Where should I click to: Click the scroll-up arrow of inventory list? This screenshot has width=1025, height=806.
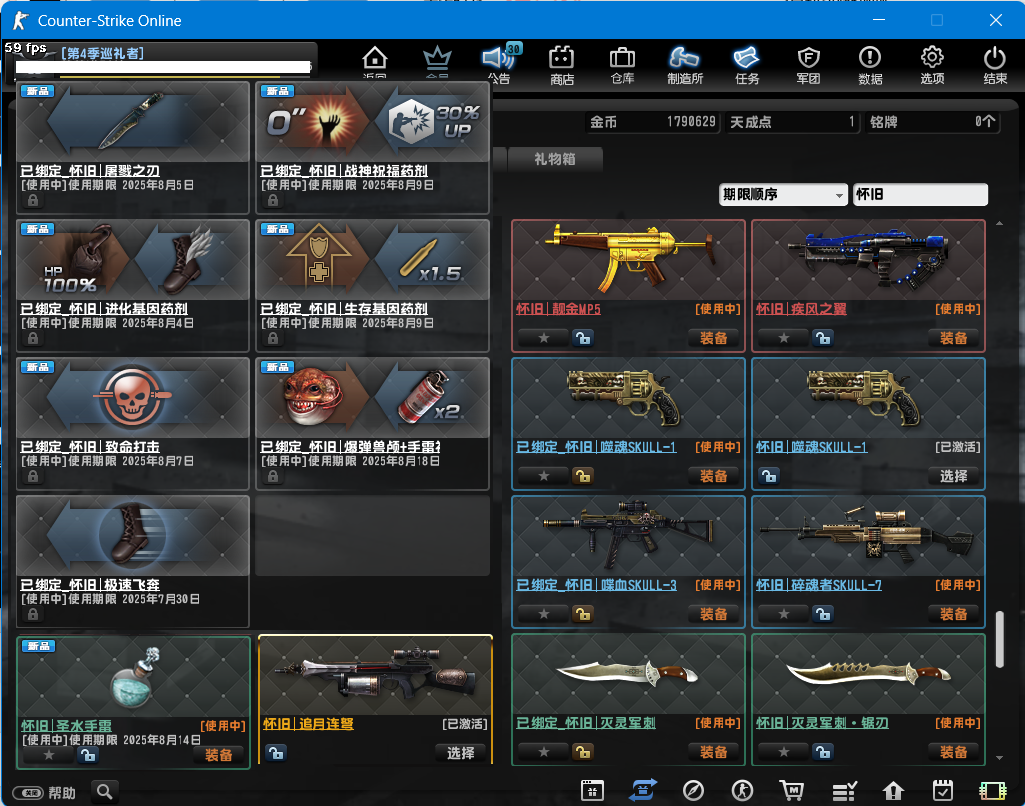pyautogui.click(x=1000, y=224)
